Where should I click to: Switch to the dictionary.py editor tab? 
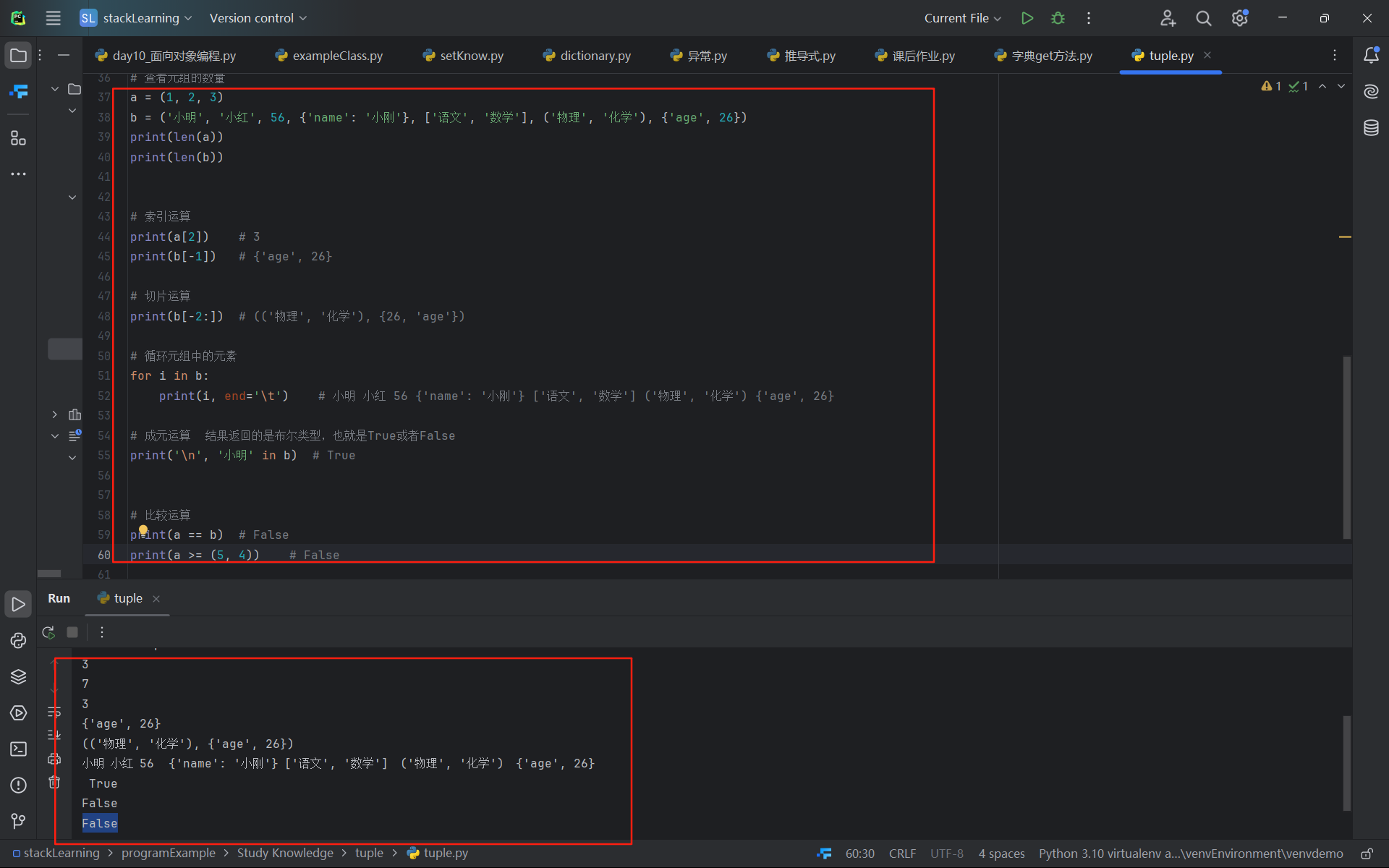point(595,56)
